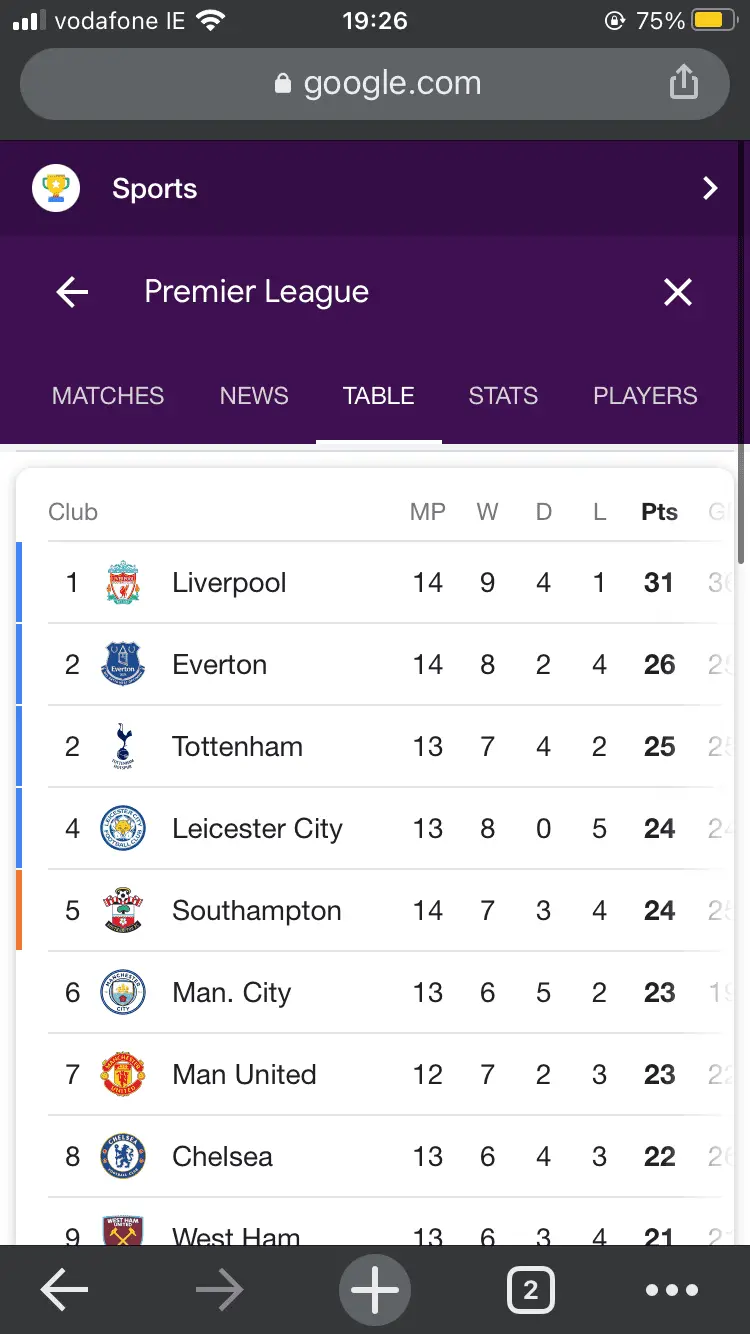Screen dimensions: 750x1334
Task: Tap the Everton club crest
Action: (x=123, y=665)
